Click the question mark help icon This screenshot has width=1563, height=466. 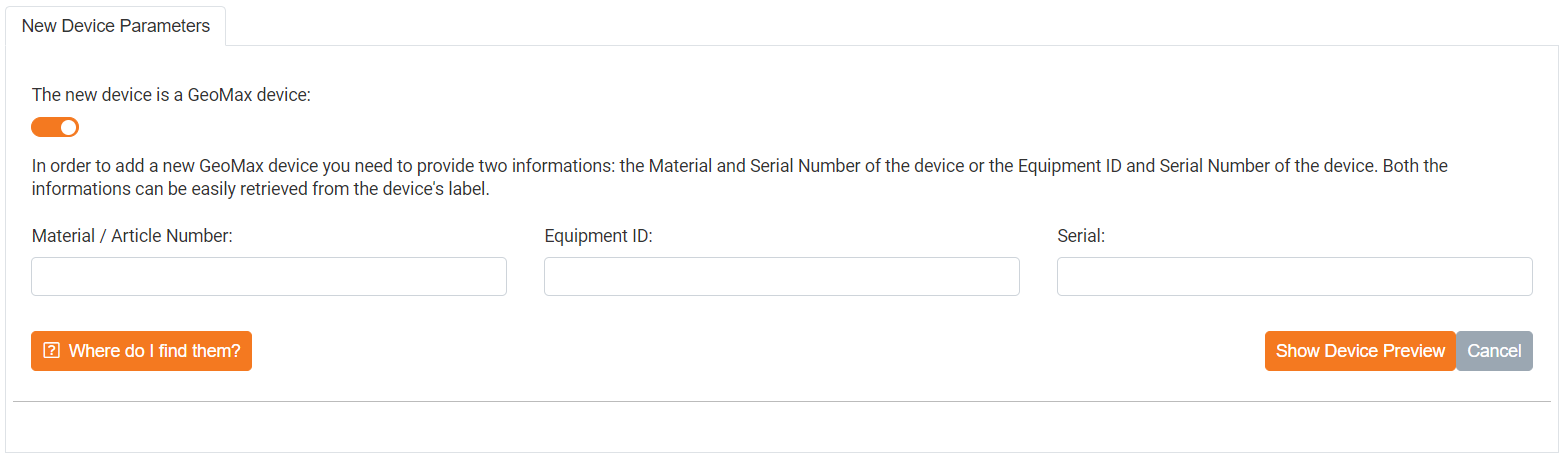[52, 351]
